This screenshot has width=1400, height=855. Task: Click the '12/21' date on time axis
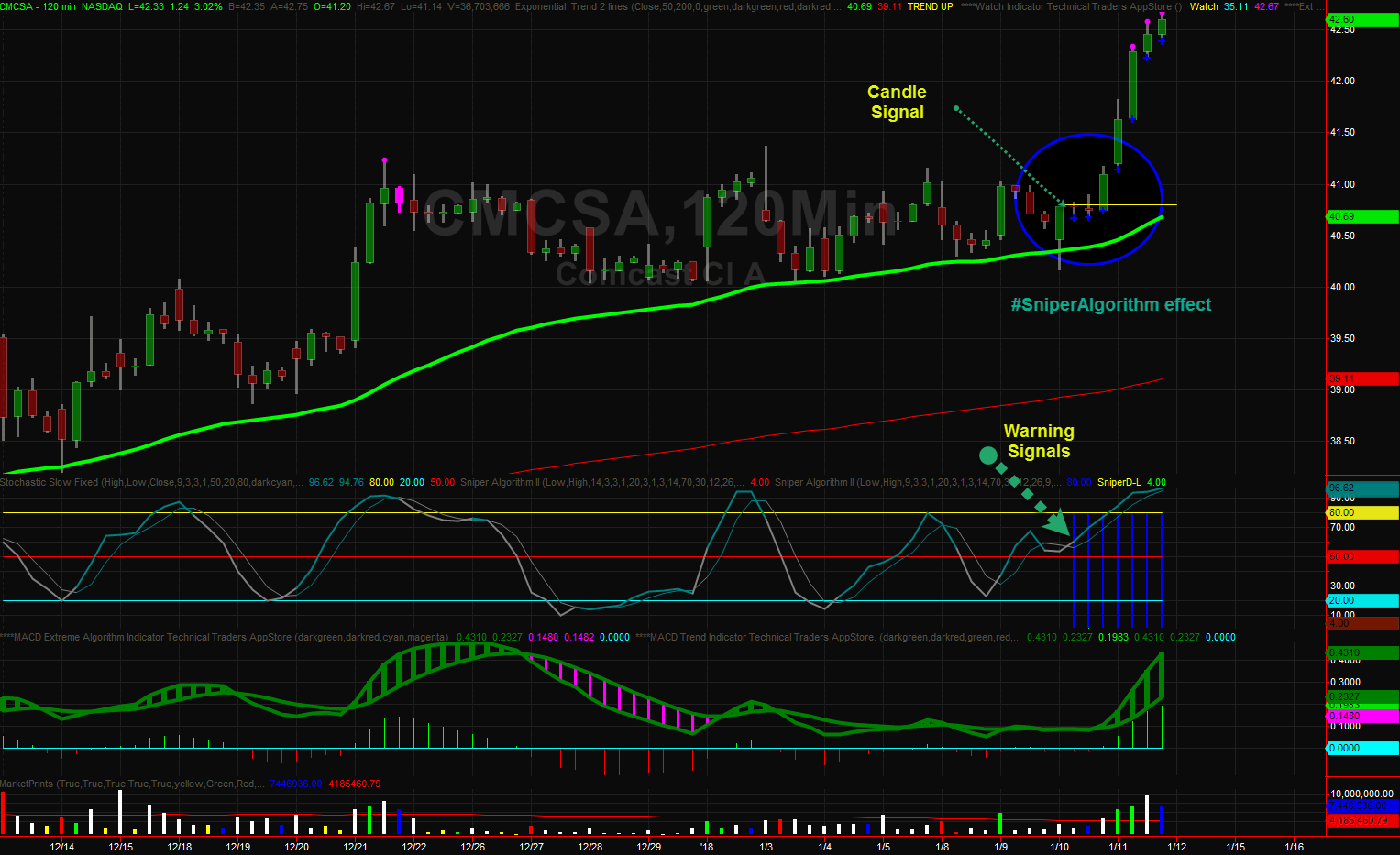pos(356,847)
